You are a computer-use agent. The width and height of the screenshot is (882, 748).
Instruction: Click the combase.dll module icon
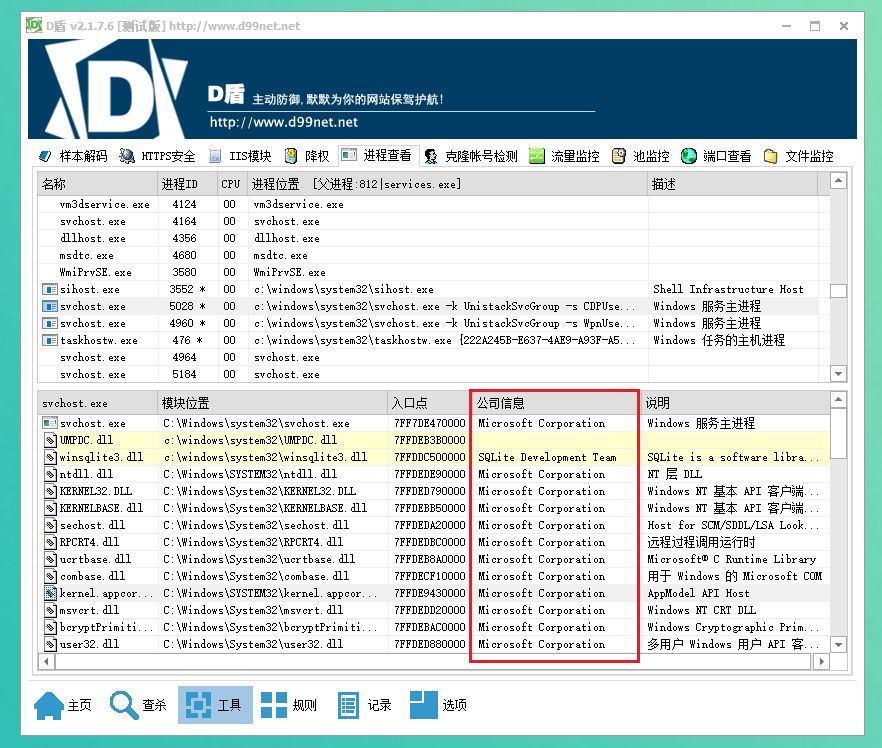[51, 576]
